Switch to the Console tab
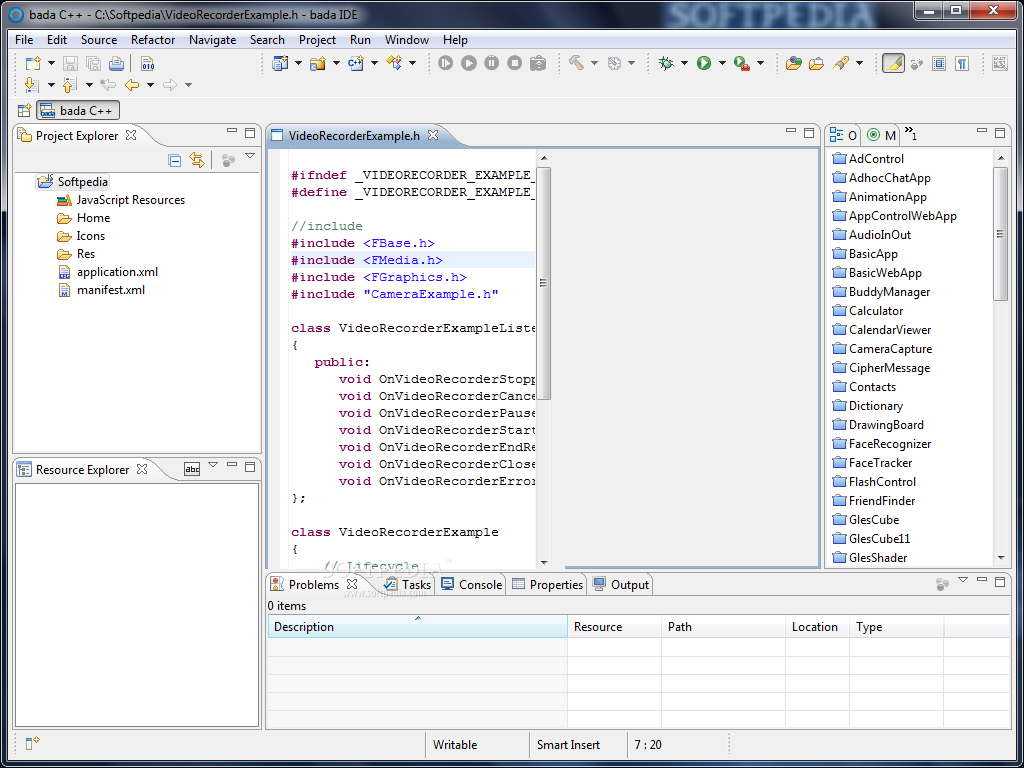The height and width of the screenshot is (768, 1024). [472, 584]
